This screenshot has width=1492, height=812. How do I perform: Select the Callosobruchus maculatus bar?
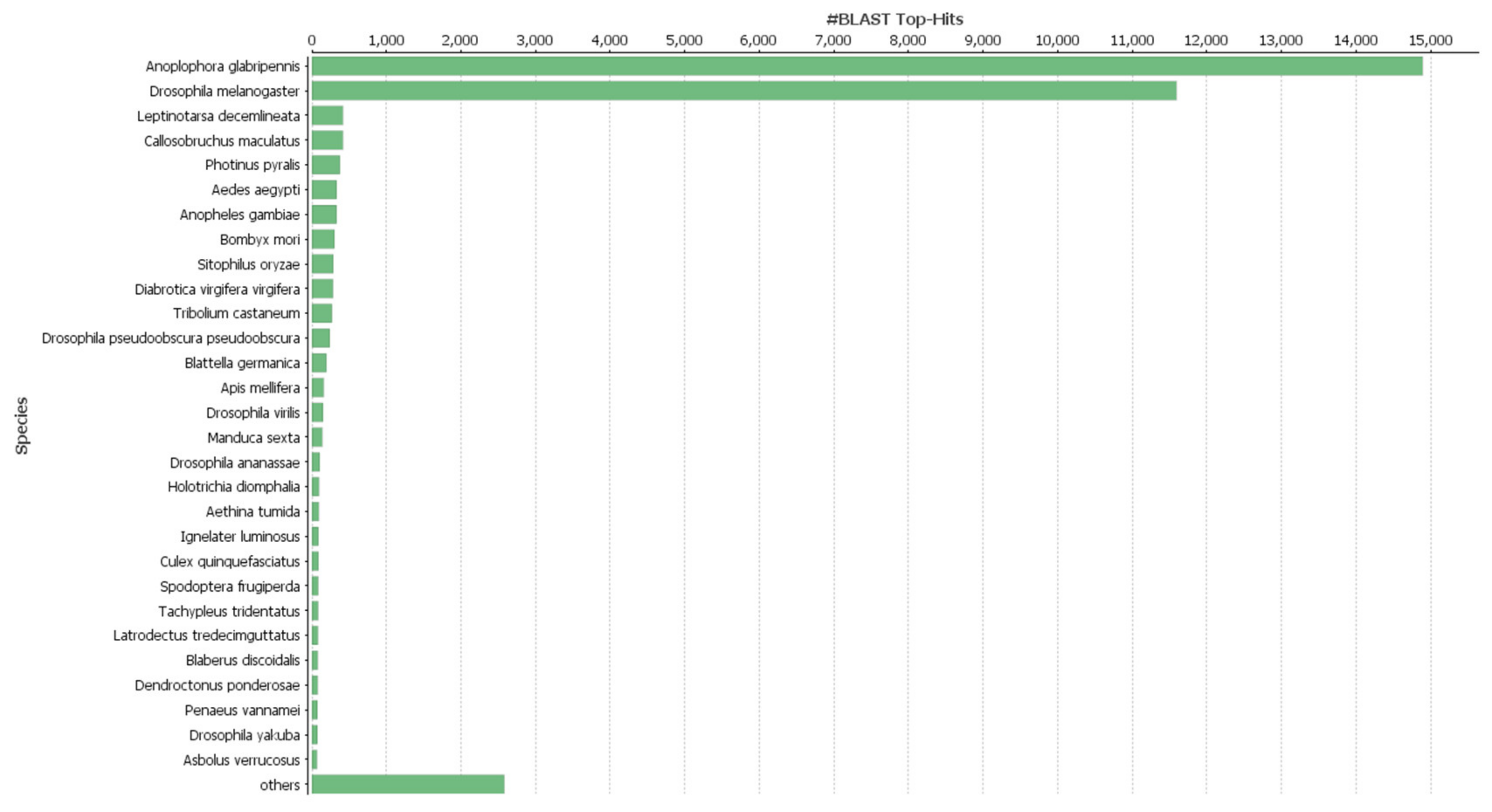(327, 141)
